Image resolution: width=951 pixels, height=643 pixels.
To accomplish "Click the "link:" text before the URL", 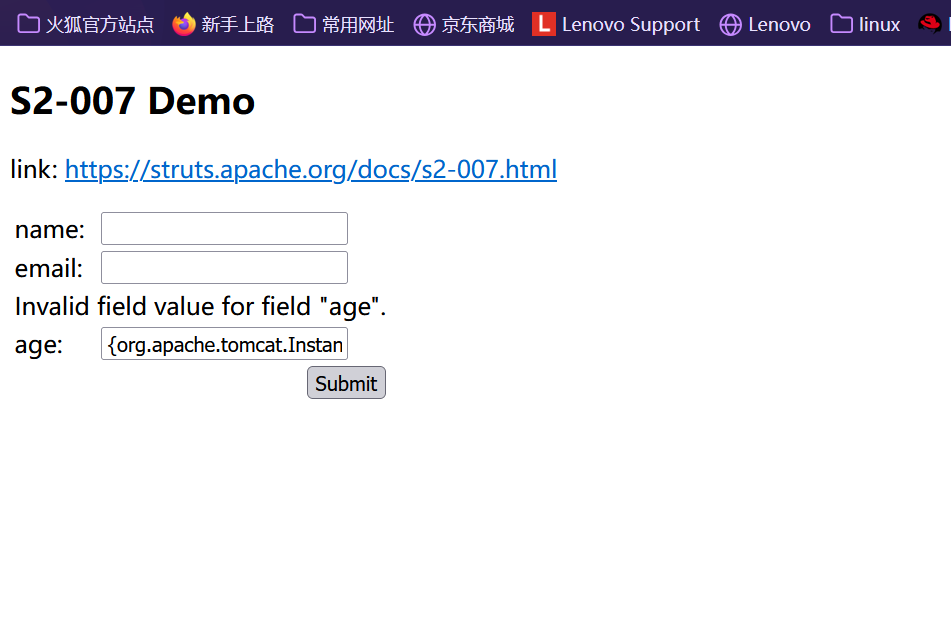I will (x=34, y=170).
